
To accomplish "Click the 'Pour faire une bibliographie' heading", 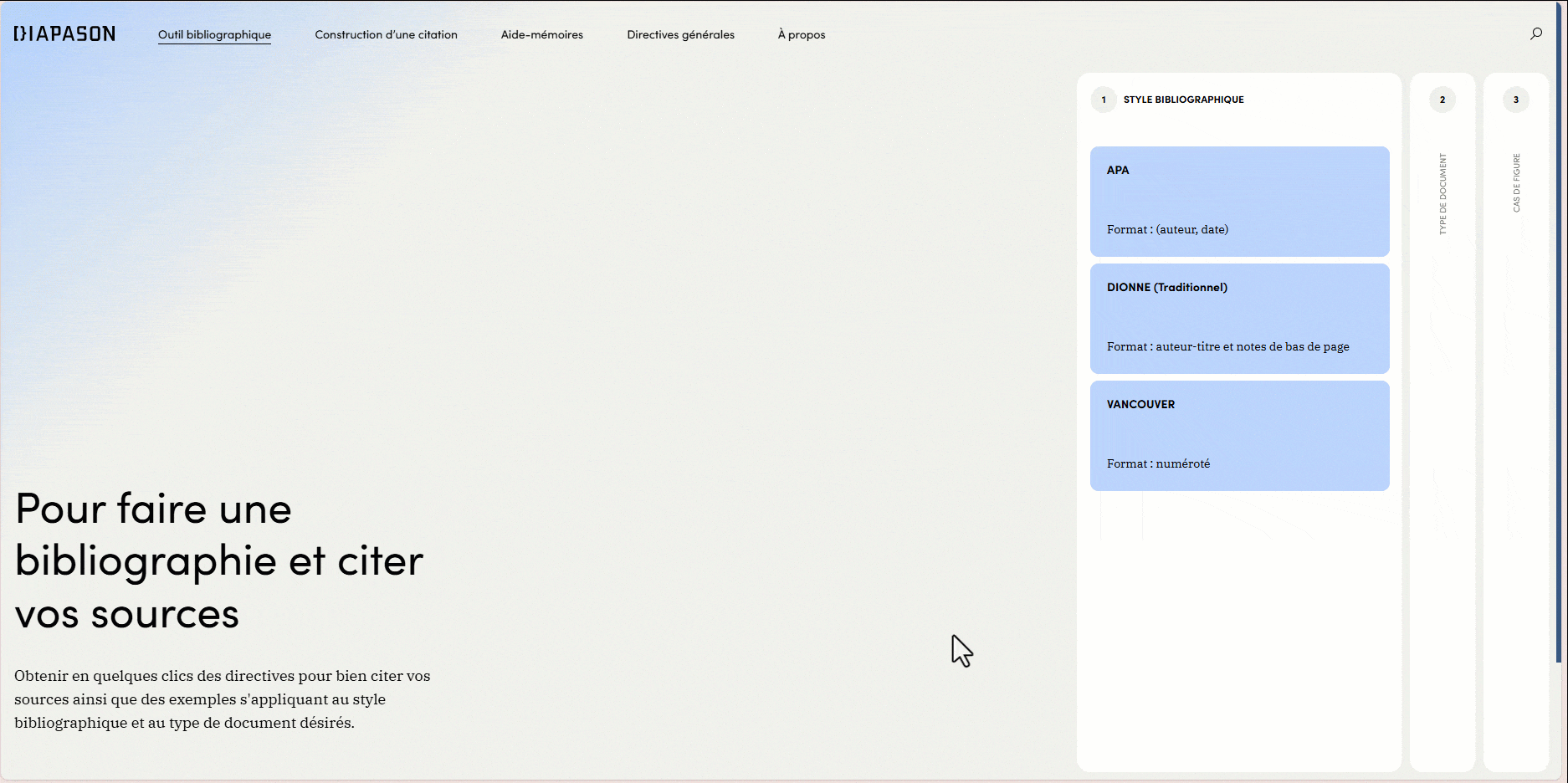I will (219, 560).
